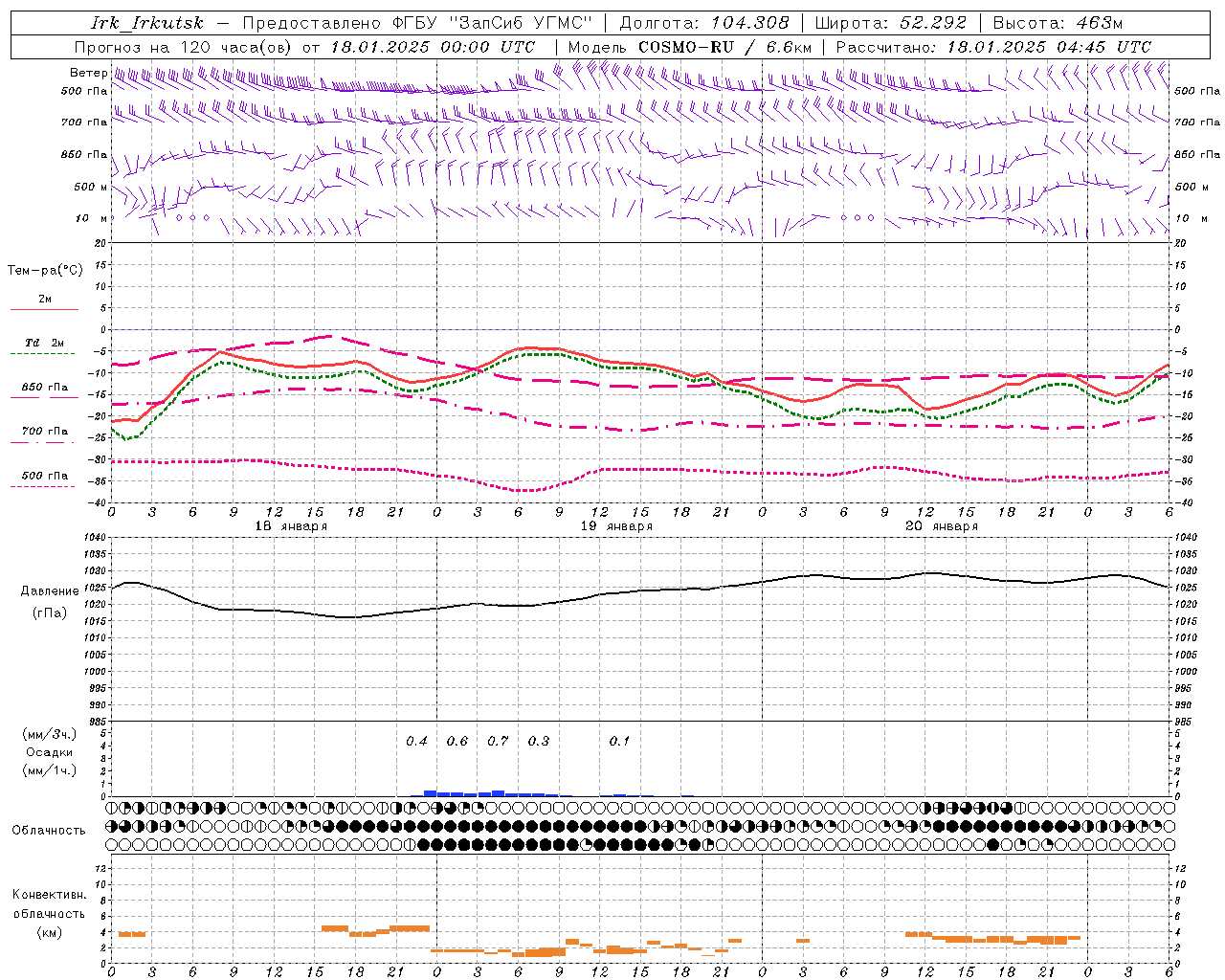Click the (мм/3ч.) precipitation unit label
This screenshot has height=980, width=1225.
pyautogui.click(x=50, y=734)
